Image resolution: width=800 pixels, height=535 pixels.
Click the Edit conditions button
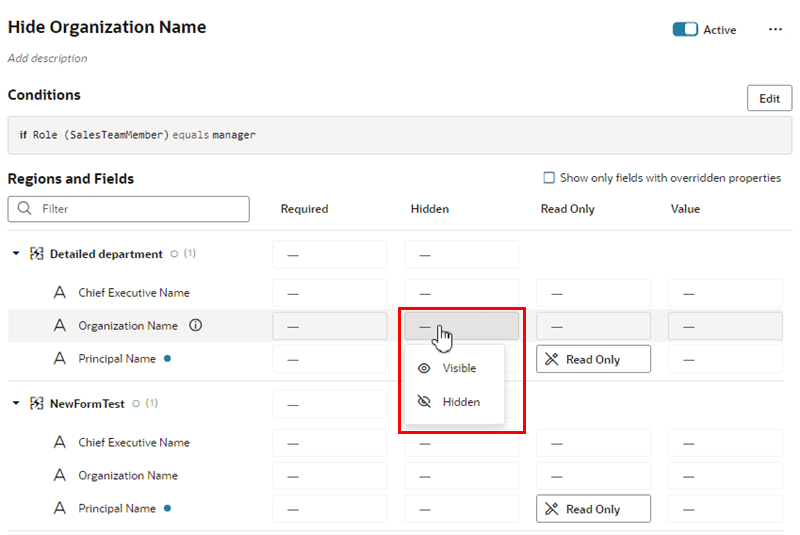769,98
